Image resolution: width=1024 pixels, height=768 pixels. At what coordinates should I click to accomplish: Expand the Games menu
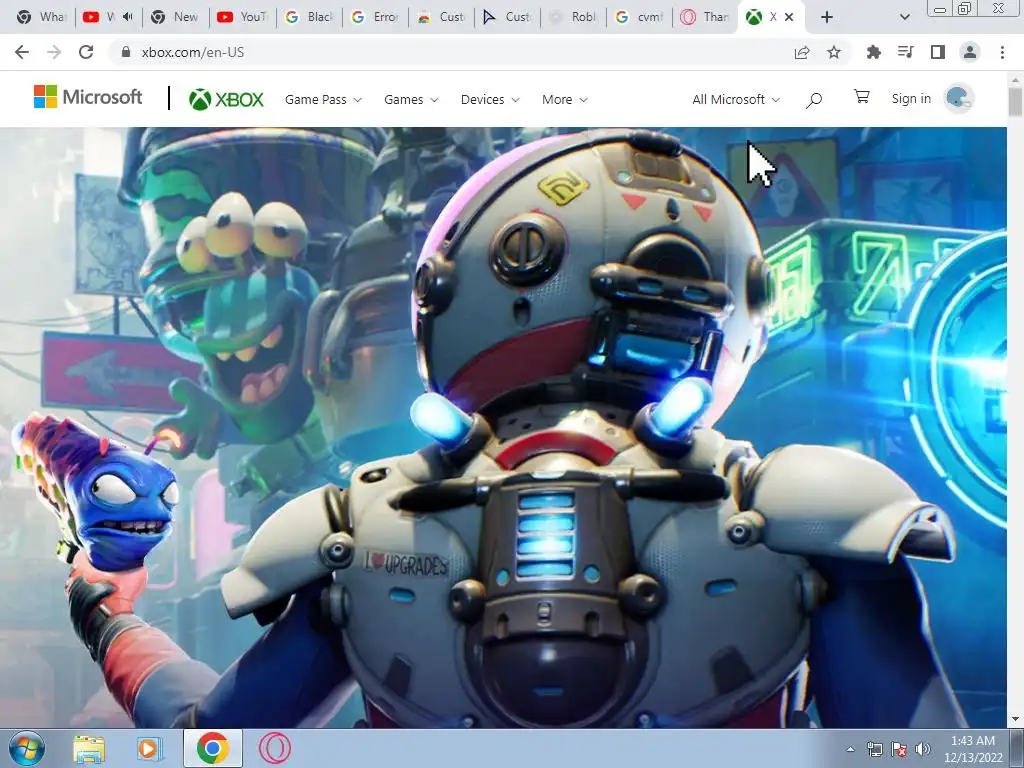411,99
